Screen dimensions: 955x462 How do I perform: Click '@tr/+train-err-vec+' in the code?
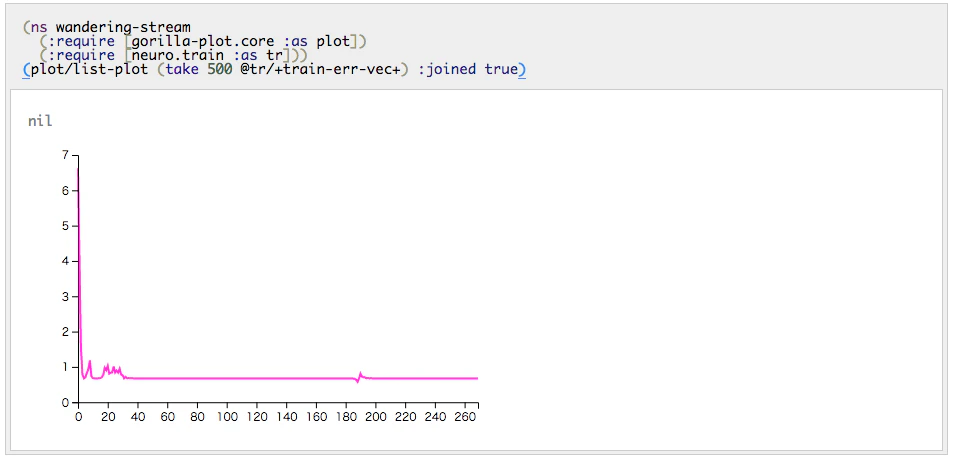320,69
